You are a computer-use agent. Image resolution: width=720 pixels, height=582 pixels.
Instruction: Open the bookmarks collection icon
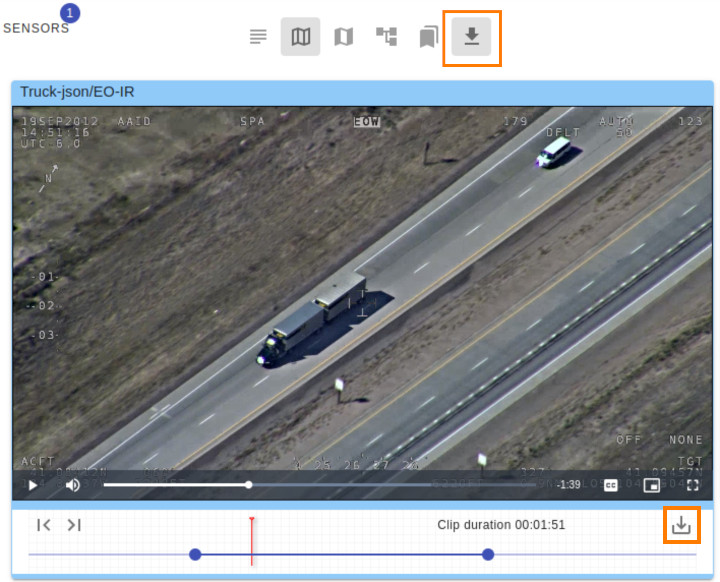(429, 36)
